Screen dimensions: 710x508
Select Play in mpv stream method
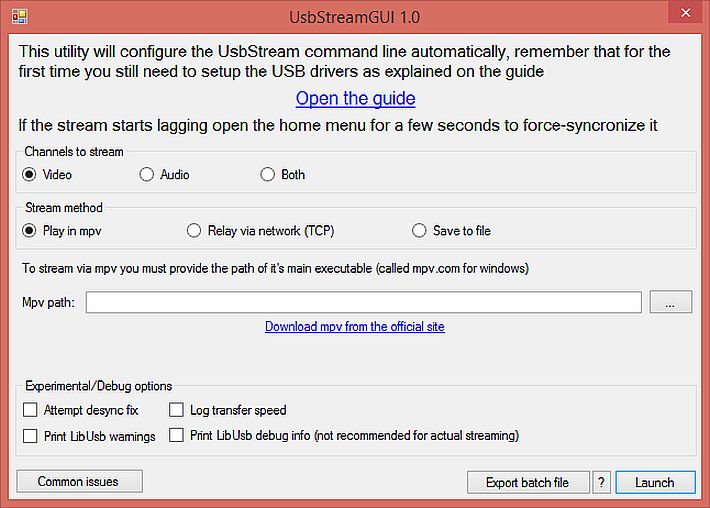coord(29,230)
